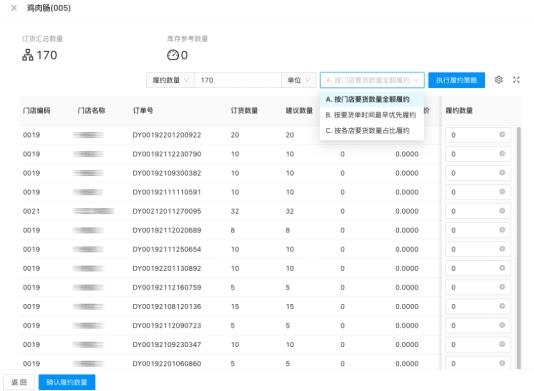This screenshot has width=534, height=391.
Task: Clear 履约数量 in row DY00212011270095
Action: [502, 211]
